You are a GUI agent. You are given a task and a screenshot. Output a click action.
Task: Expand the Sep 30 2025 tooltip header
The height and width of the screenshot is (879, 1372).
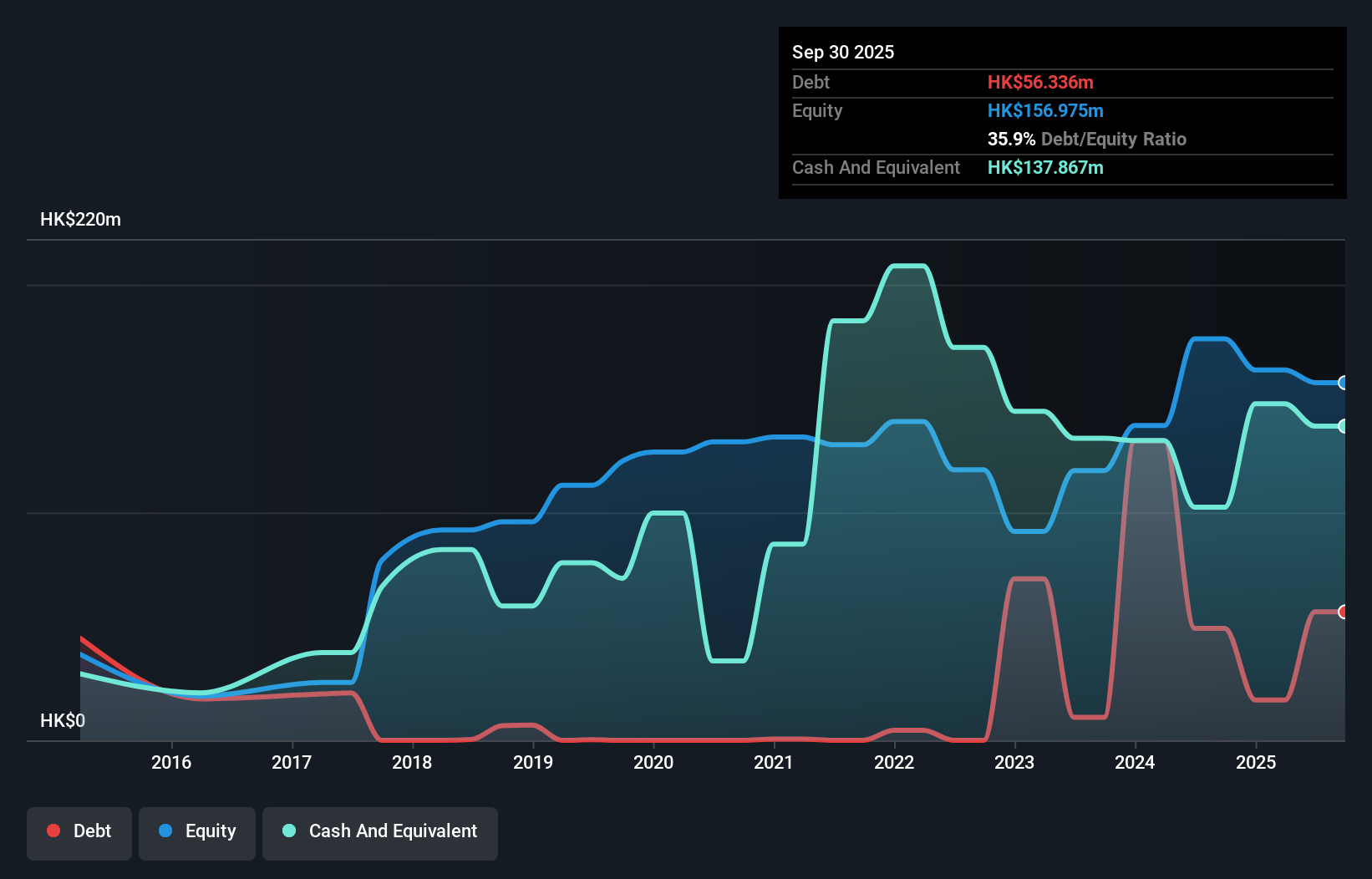[843, 52]
